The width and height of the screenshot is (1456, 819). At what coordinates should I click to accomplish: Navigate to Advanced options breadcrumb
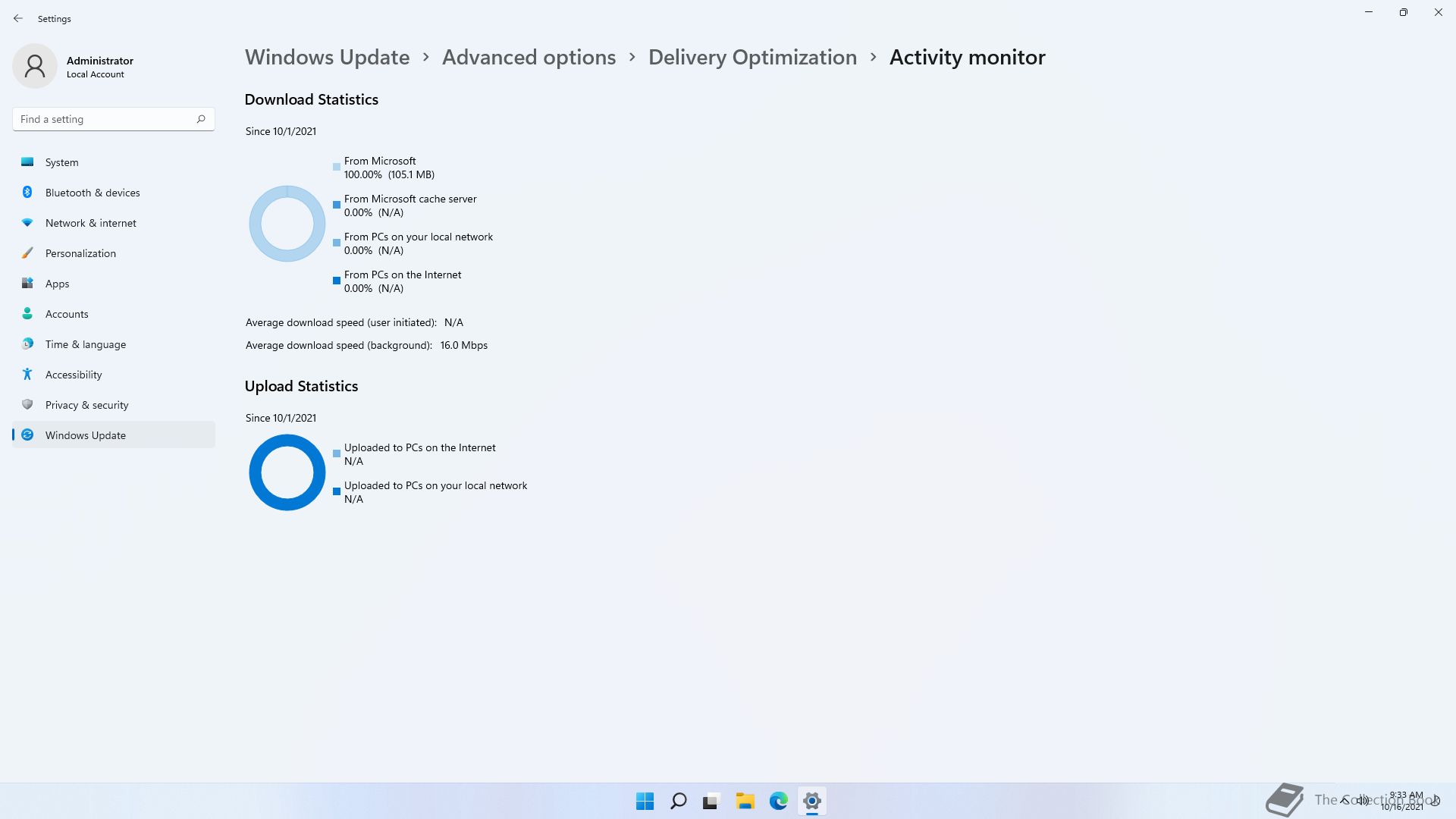pyautogui.click(x=529, y=57)
